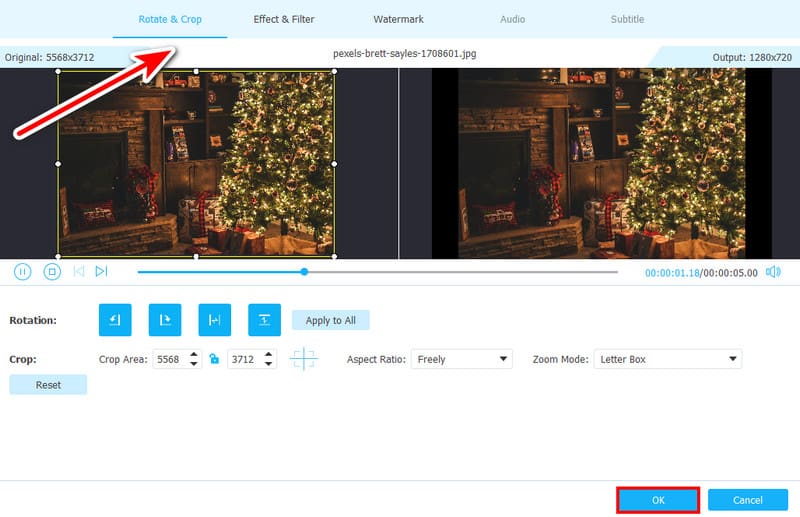Mute audio with the speaker icon
800x517 pixels.
point(774,272)
